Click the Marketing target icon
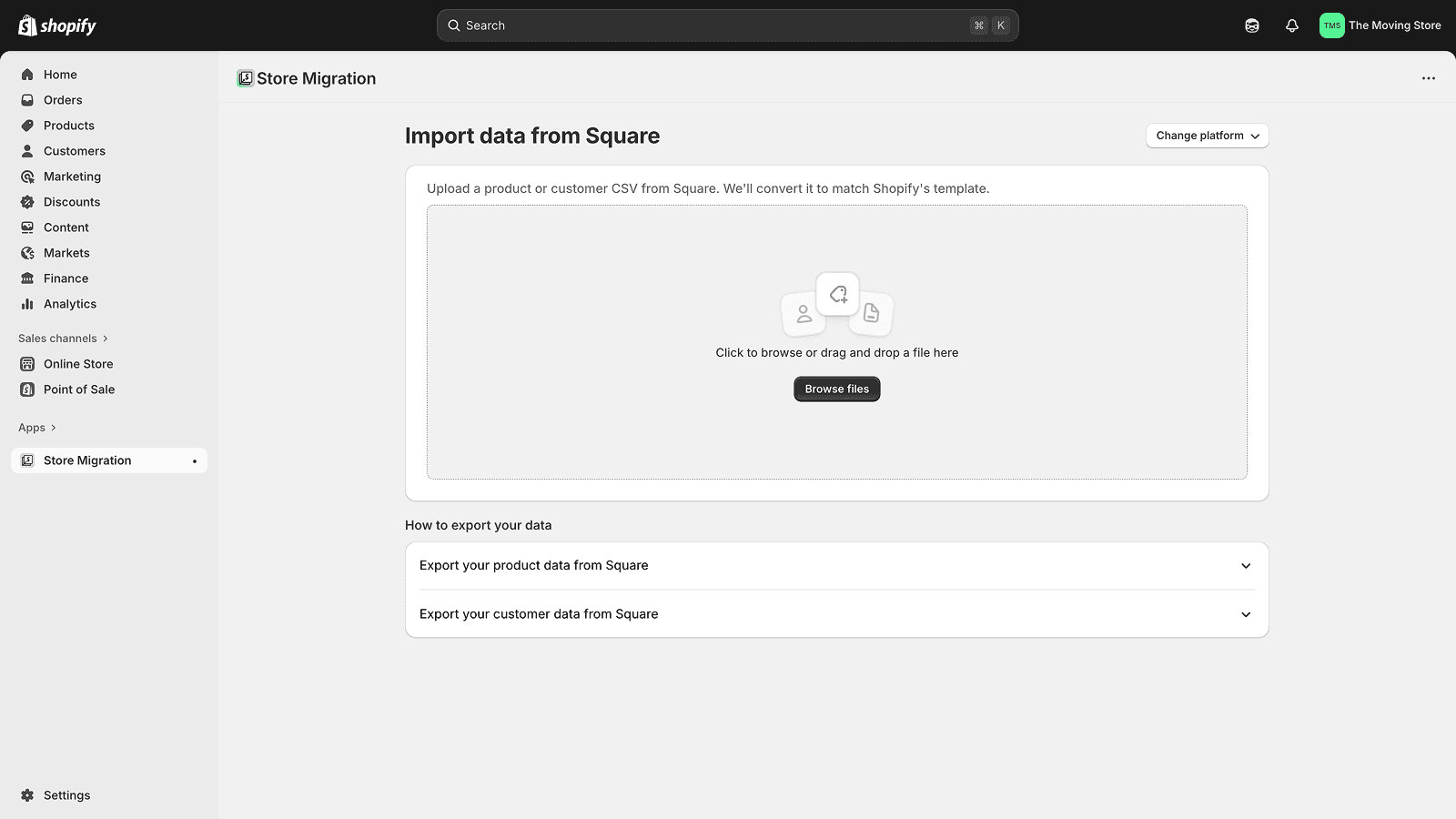The width and height of the screenshot is (1456, 819). pyautogui.click(x=27, y=177)
